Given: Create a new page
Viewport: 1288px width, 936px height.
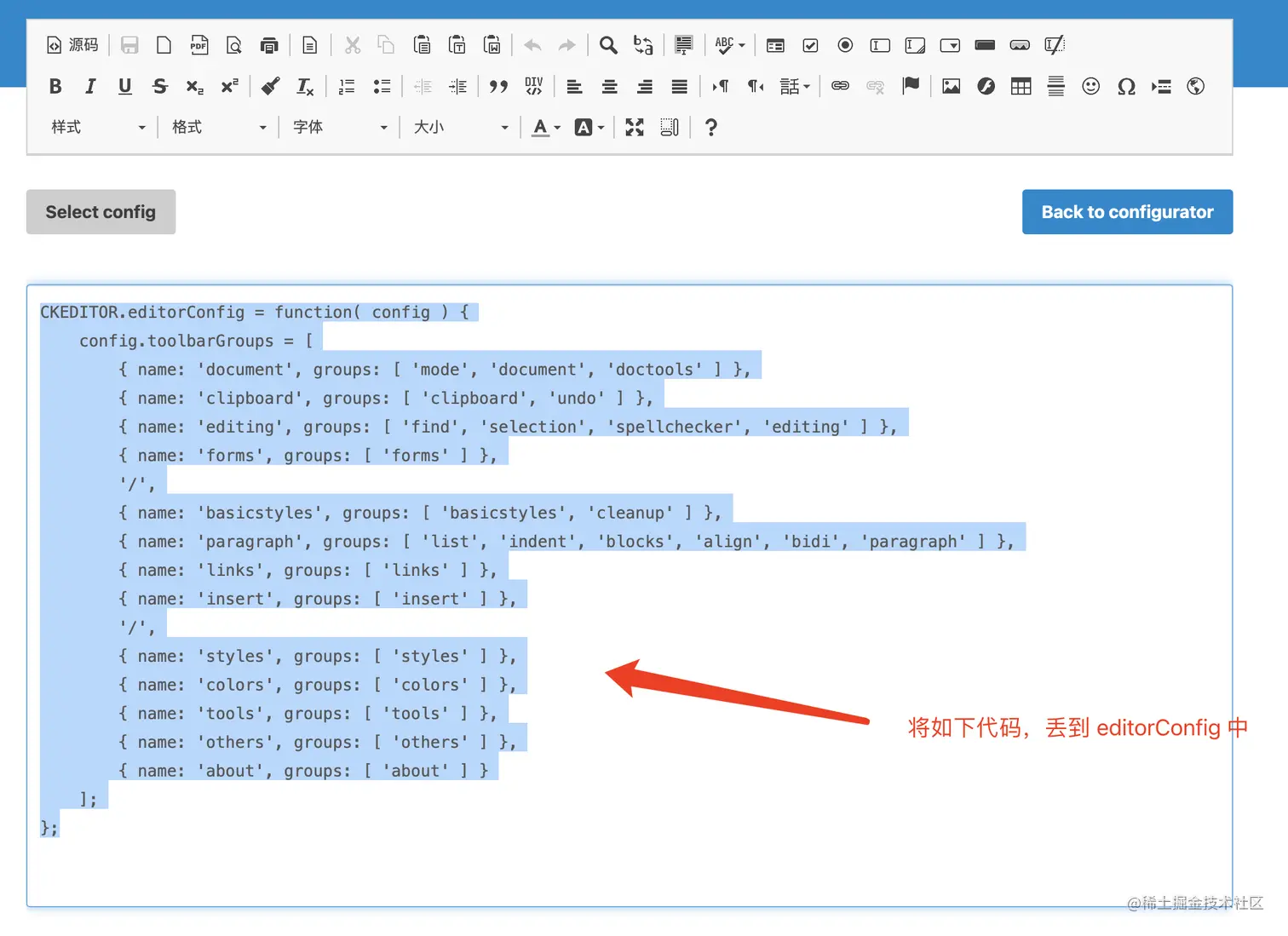Looking at the screenshot, I should pos(164,45).
